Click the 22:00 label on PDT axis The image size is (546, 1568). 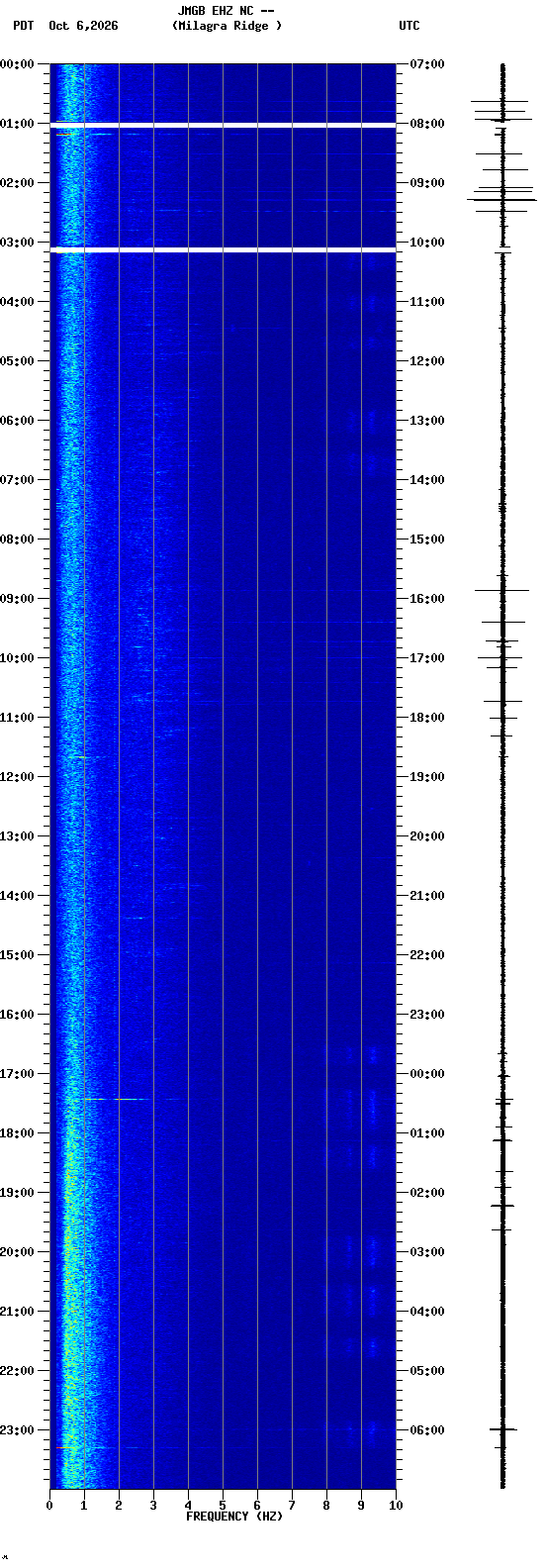tap(17, 1371)
